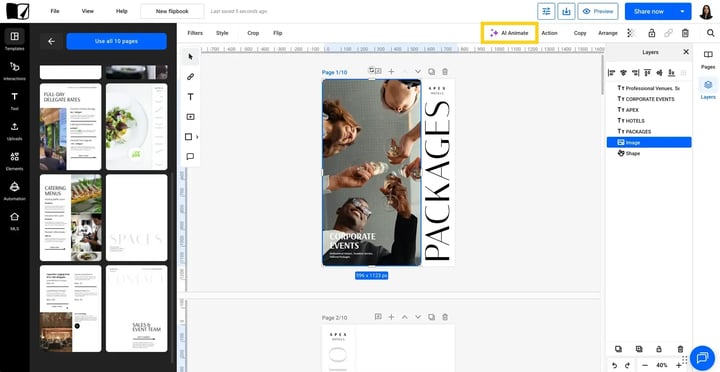Redo the last action
Image resolution: width=720 pixels, height=372 pixels.
(627, 366)
